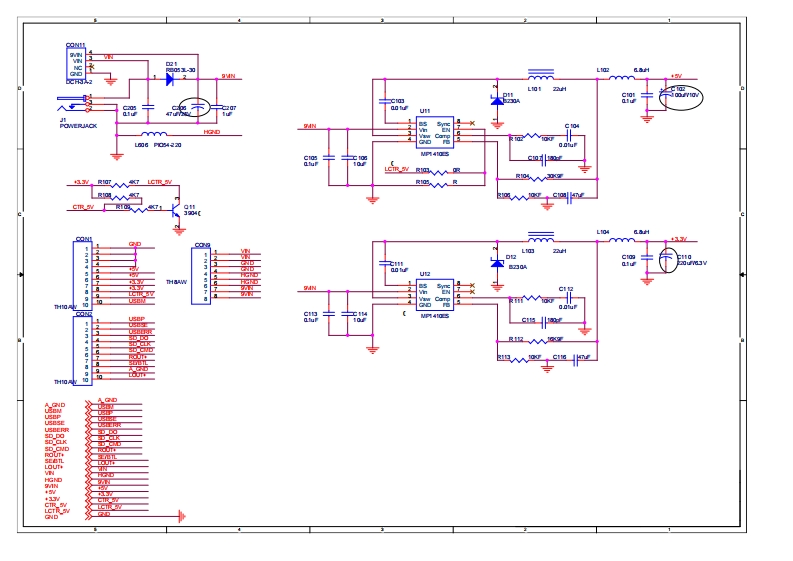Click the L101 22uH inductor symbol
793x561 pixels.
coord(541,76)
